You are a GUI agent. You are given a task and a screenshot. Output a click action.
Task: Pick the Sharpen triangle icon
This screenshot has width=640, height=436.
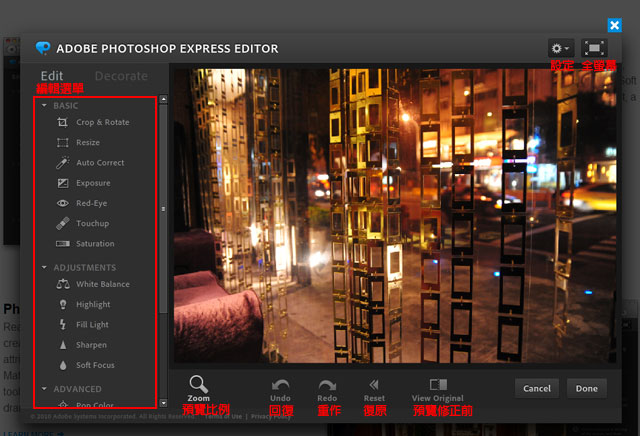(x=63, y=345)
